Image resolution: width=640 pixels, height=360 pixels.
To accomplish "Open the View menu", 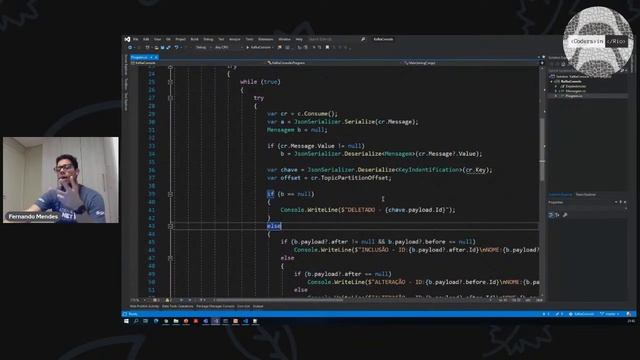I will [158, 39].
